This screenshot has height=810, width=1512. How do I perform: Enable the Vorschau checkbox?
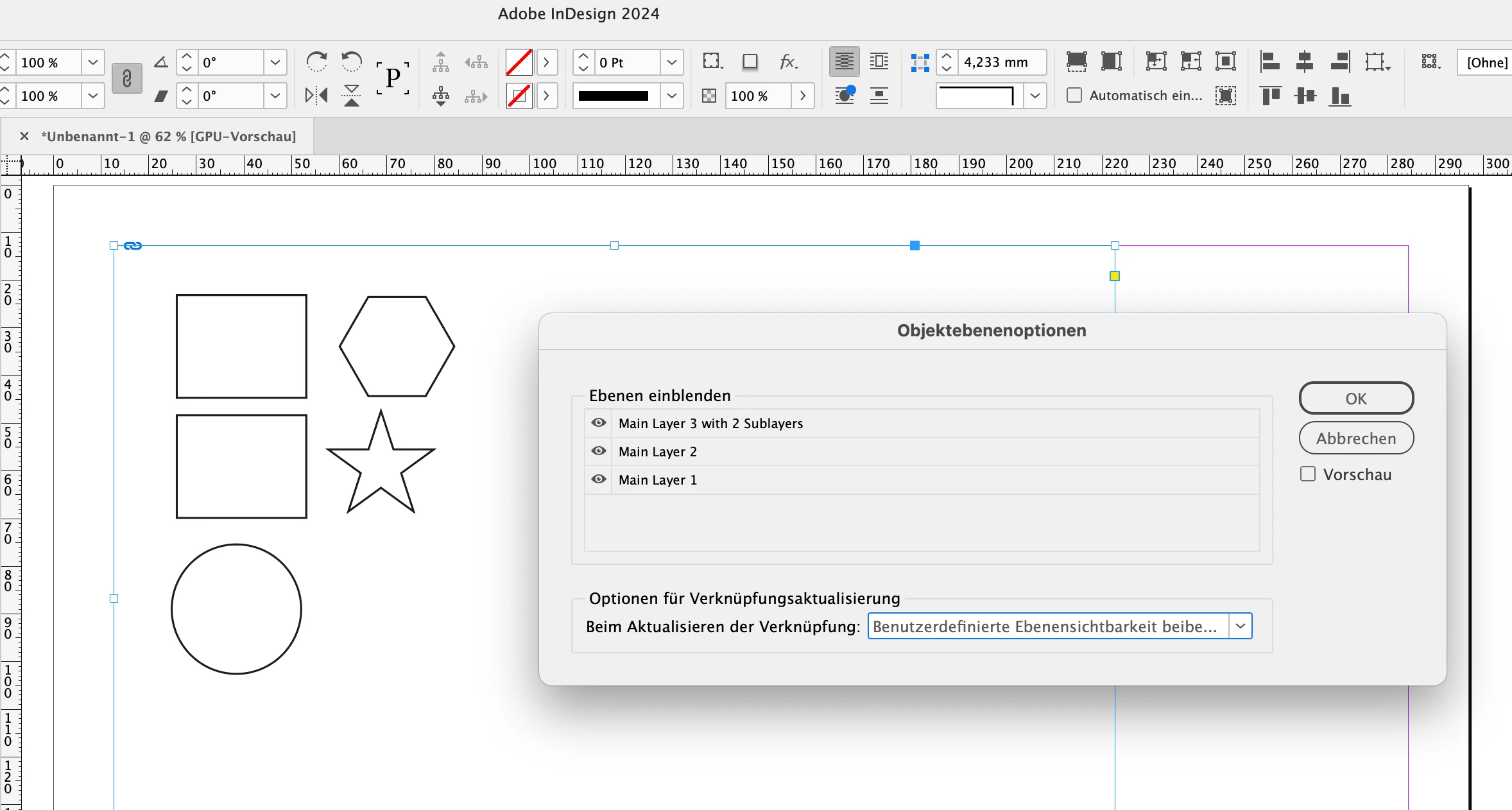1307,474
